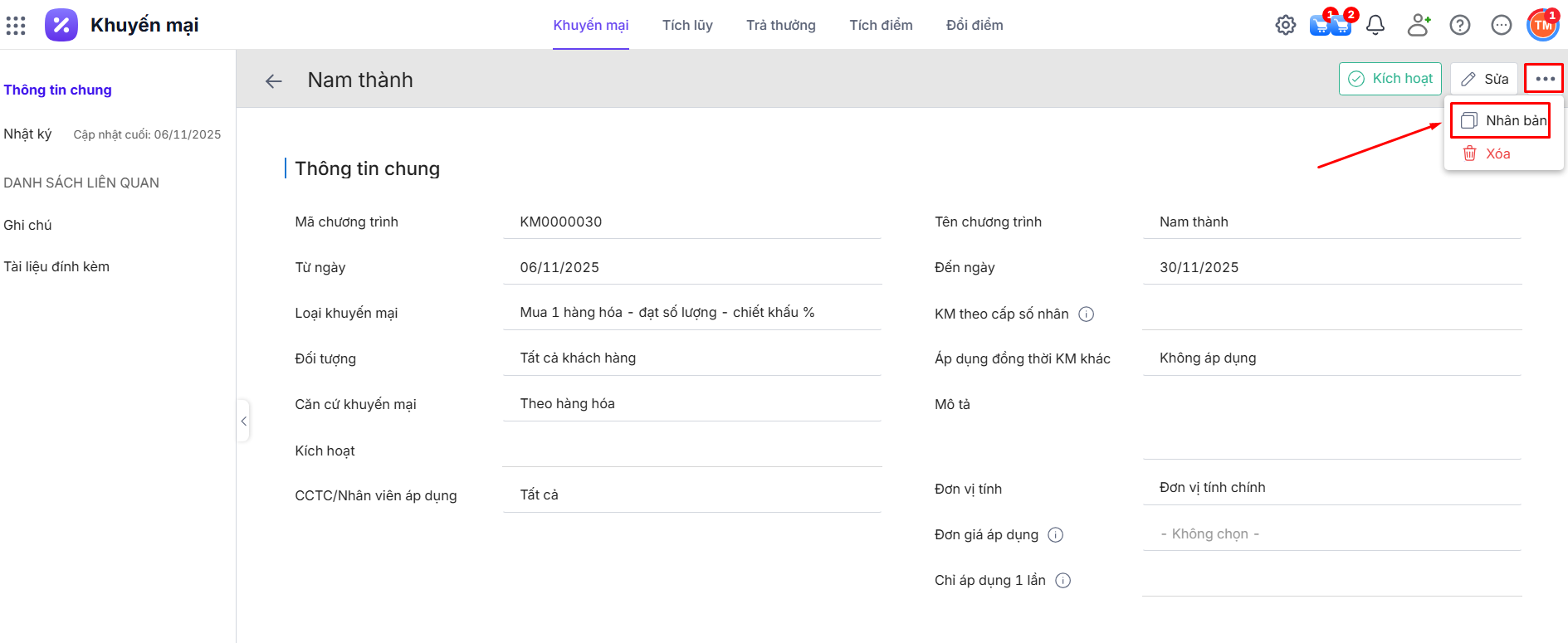Image resolution: width=1568 pixels, height=643 pixels.
Task: Open the three-dot more actions menu
Action: 1544,79
